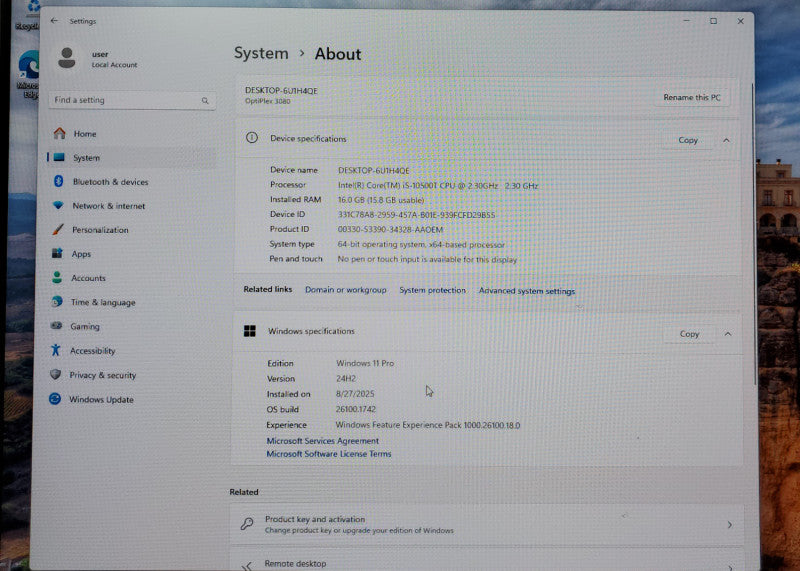Click the Apps icon in sidebar
The image size is (800, 571).
pyautogui.click(x=57, y=253)
